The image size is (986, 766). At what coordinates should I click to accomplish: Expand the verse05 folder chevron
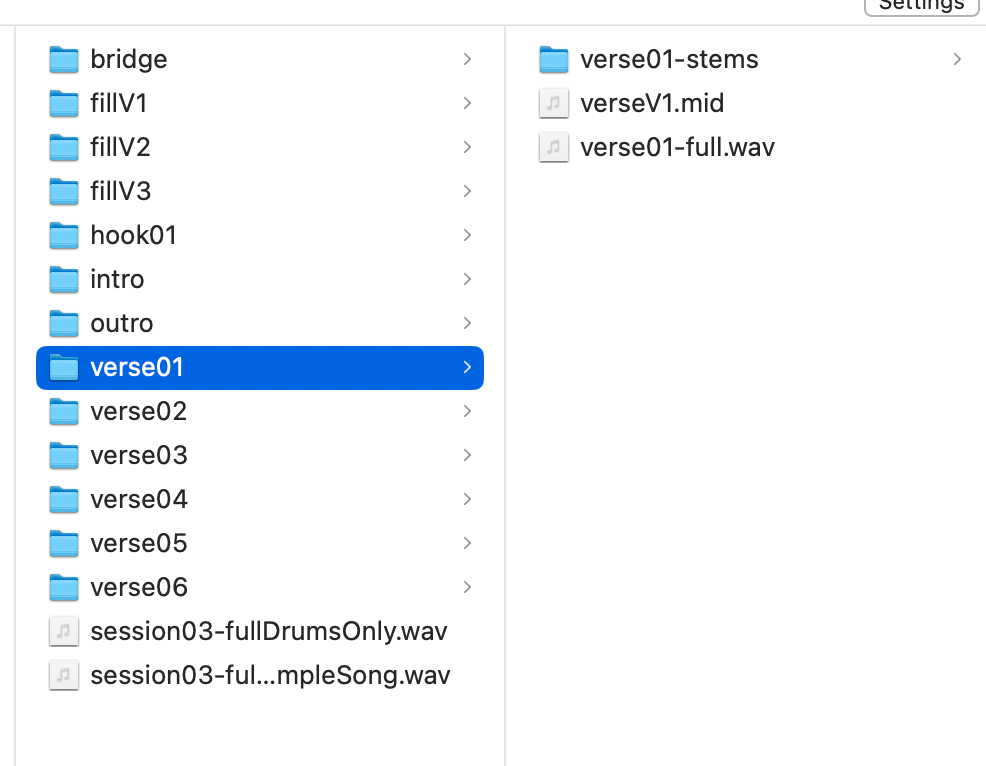467,544
